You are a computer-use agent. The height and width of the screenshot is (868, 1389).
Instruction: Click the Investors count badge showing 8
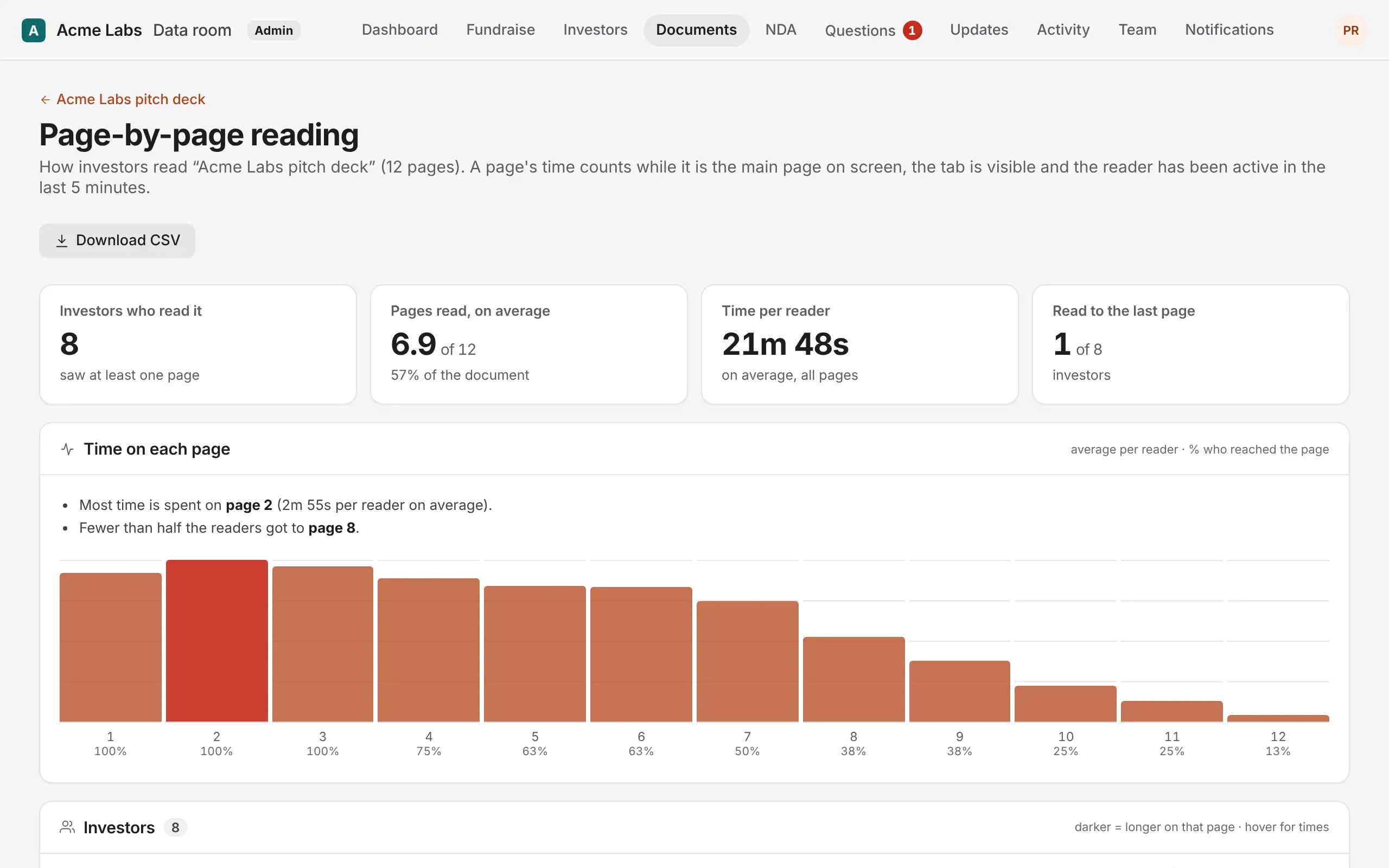175,827
